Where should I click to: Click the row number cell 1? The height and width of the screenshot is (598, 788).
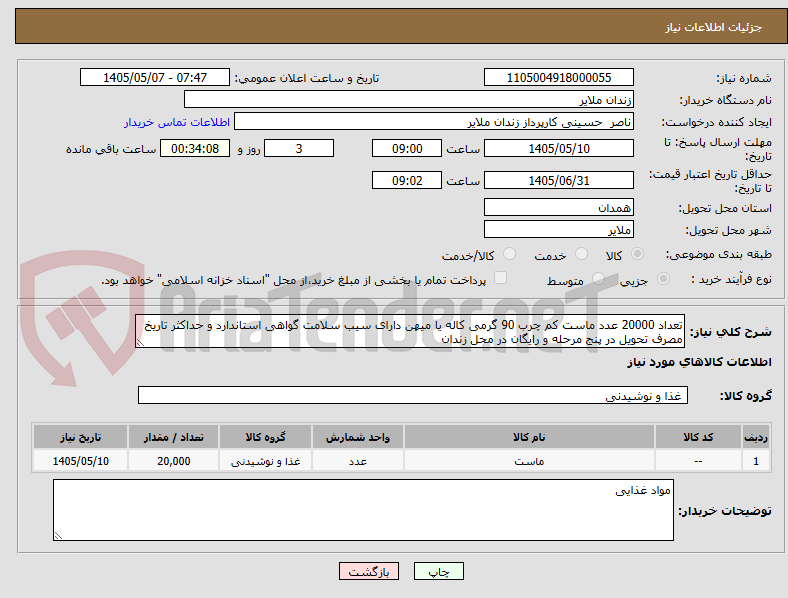point(756,461)
